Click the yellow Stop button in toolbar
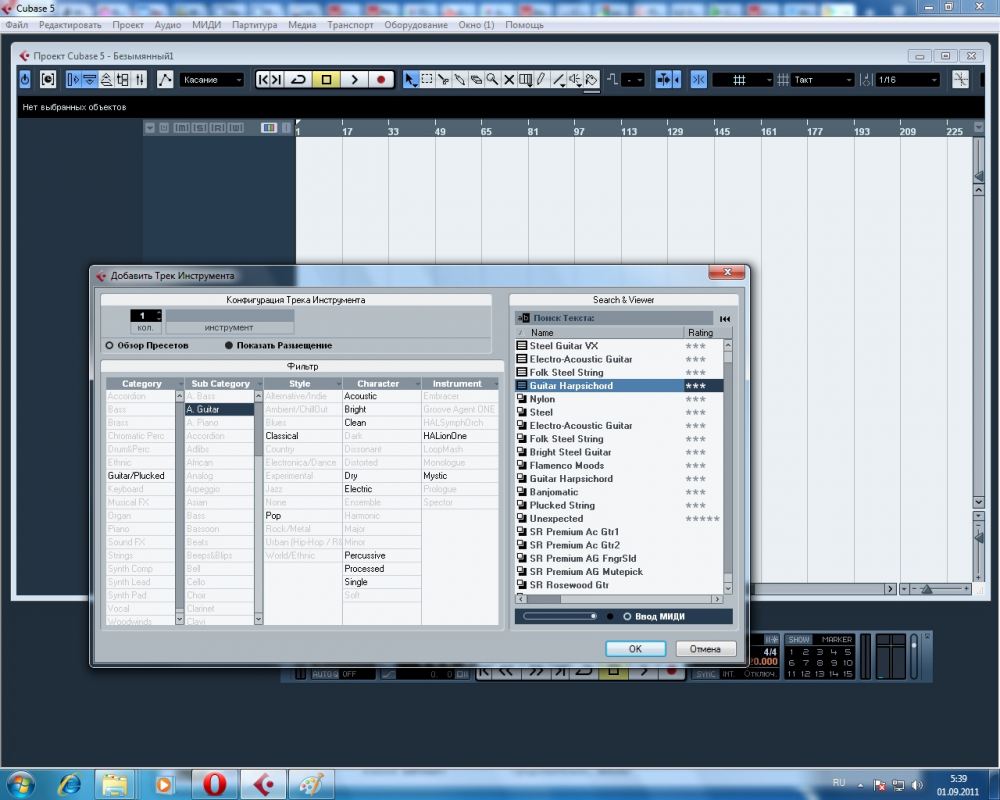Image resolution: width=1000 pixels, height=800 pixels. (x=327, y=80)
